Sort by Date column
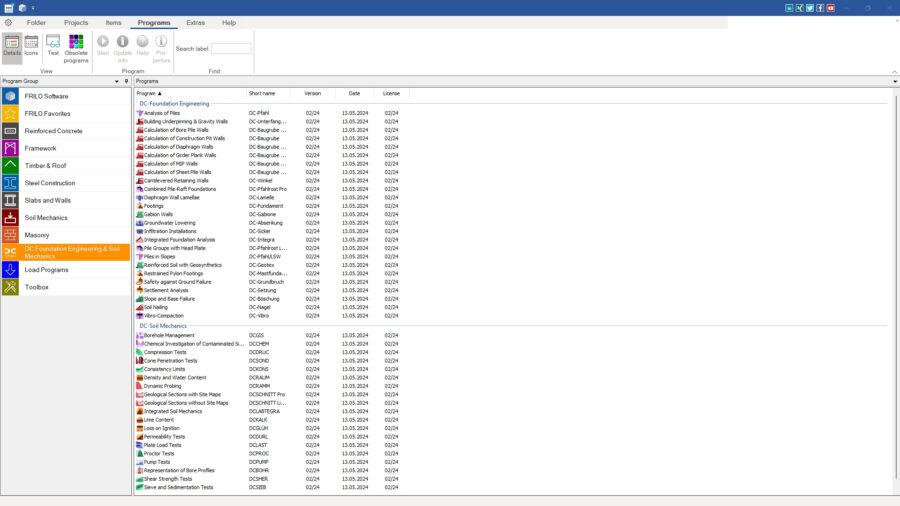This screenshot has width=900, height=506. click(x=354, y=94)
